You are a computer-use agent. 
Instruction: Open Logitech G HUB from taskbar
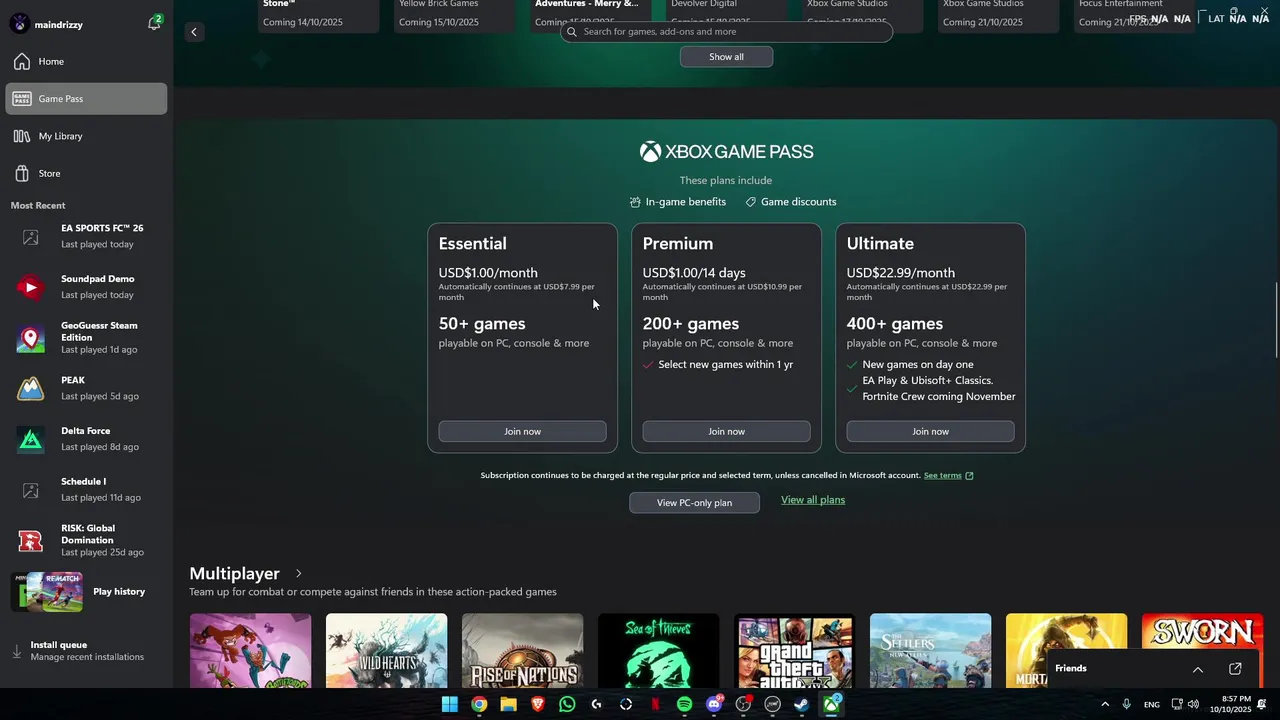pyautogui.click(x=597, y=704)
